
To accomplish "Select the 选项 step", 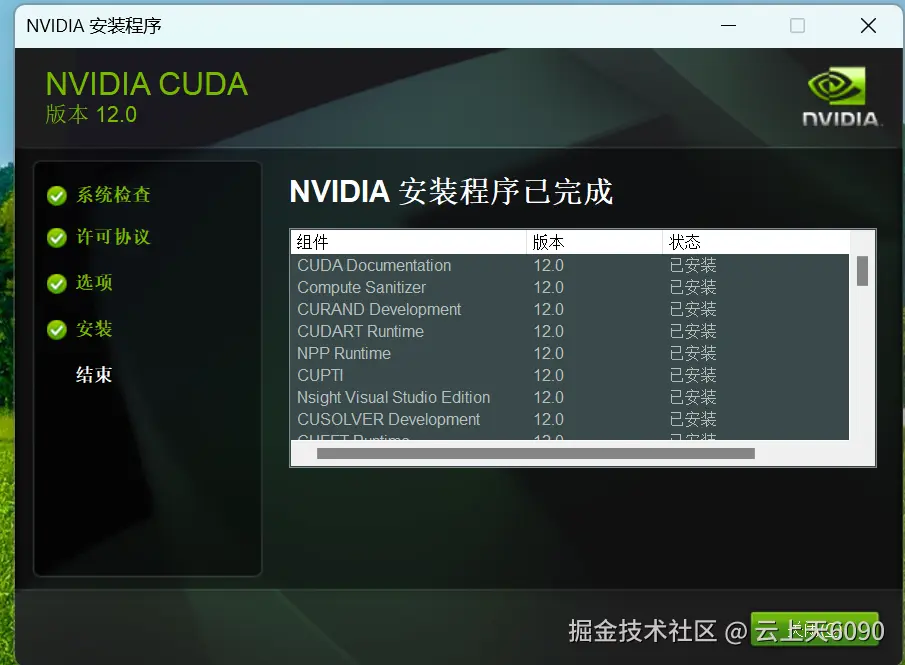I will click(94, 283).
